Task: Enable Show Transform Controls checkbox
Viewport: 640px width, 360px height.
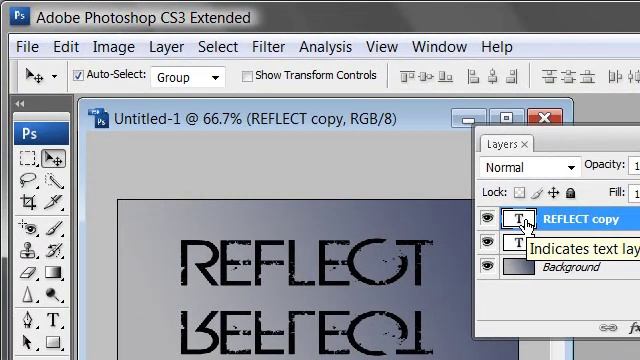Action: pos(247,76)
